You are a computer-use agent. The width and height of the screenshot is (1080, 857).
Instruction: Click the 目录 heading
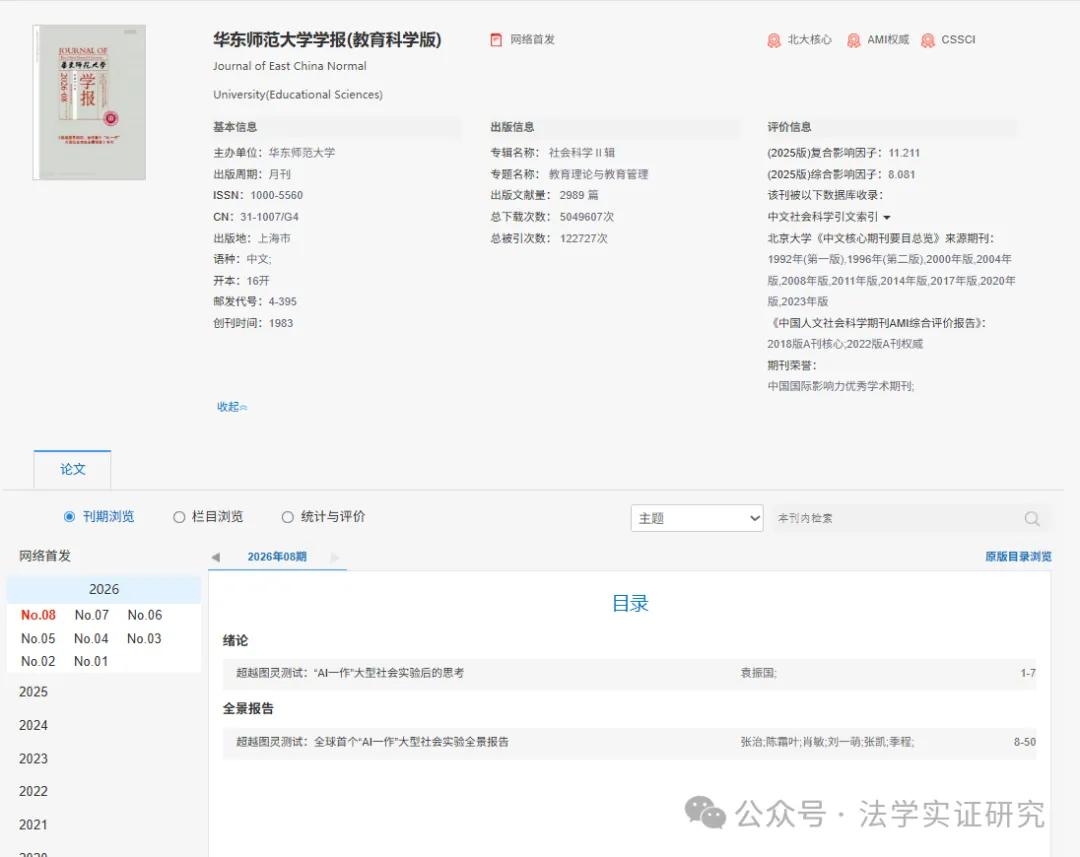(630, 604)
